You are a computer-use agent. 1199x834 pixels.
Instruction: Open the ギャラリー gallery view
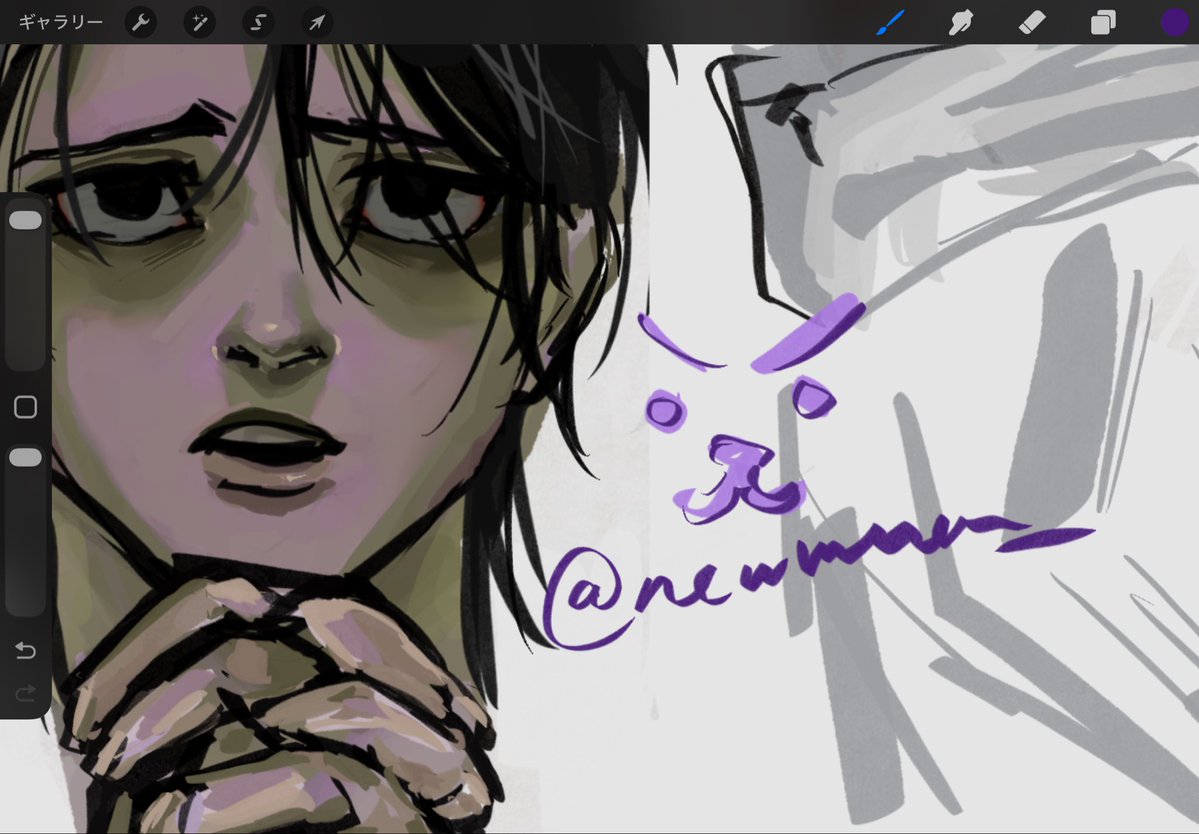click(x=60, y=22)
